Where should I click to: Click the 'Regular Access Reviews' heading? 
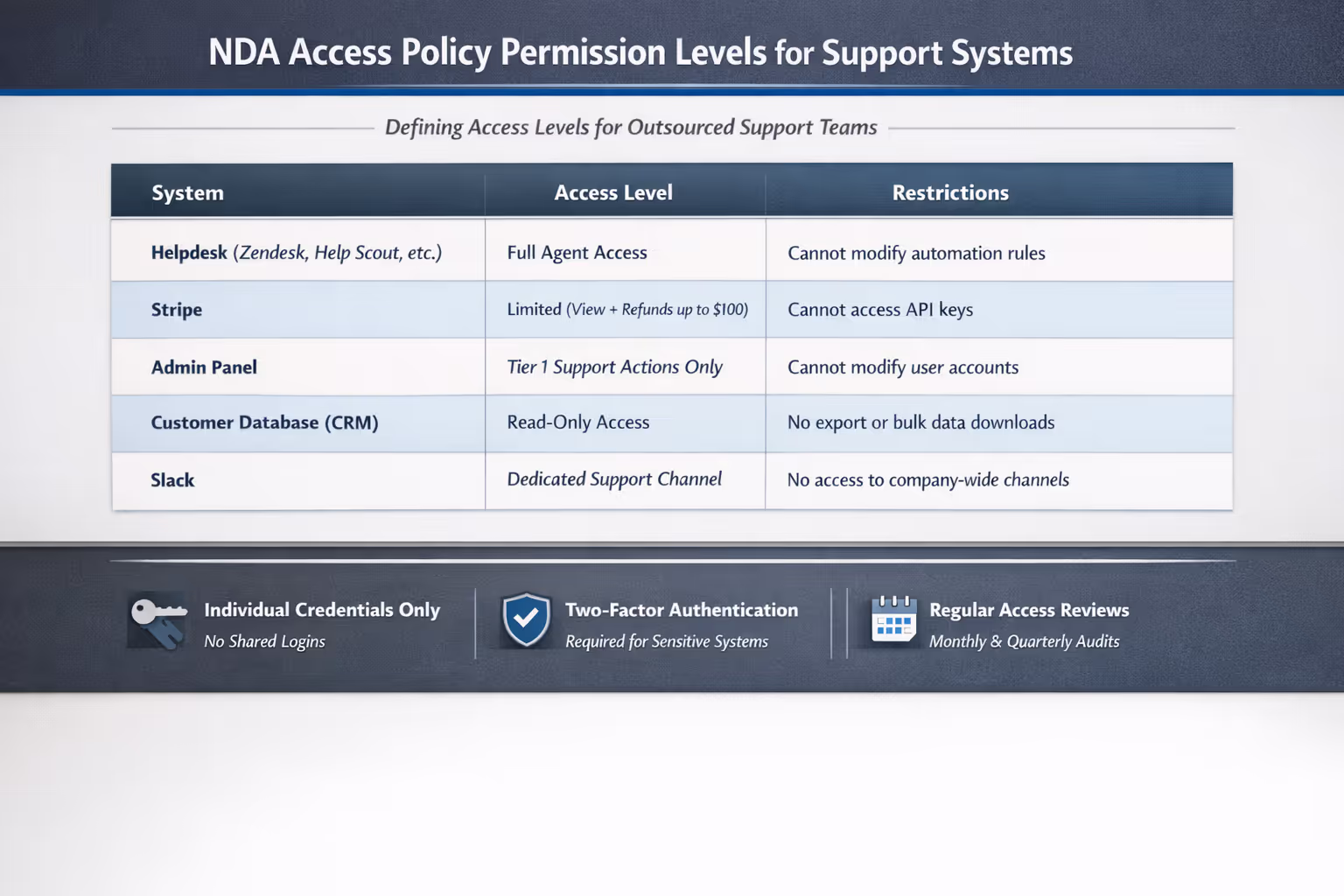pos(1029,610)
